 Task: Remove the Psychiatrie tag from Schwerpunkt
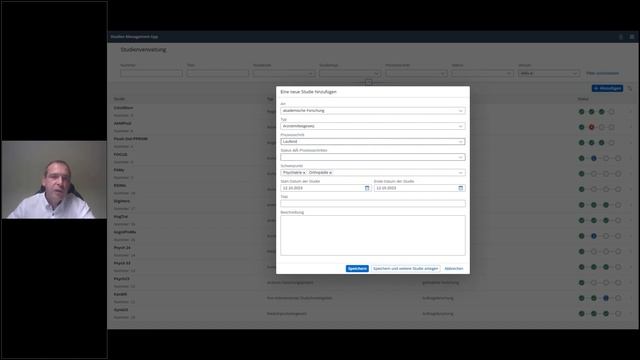304,173
